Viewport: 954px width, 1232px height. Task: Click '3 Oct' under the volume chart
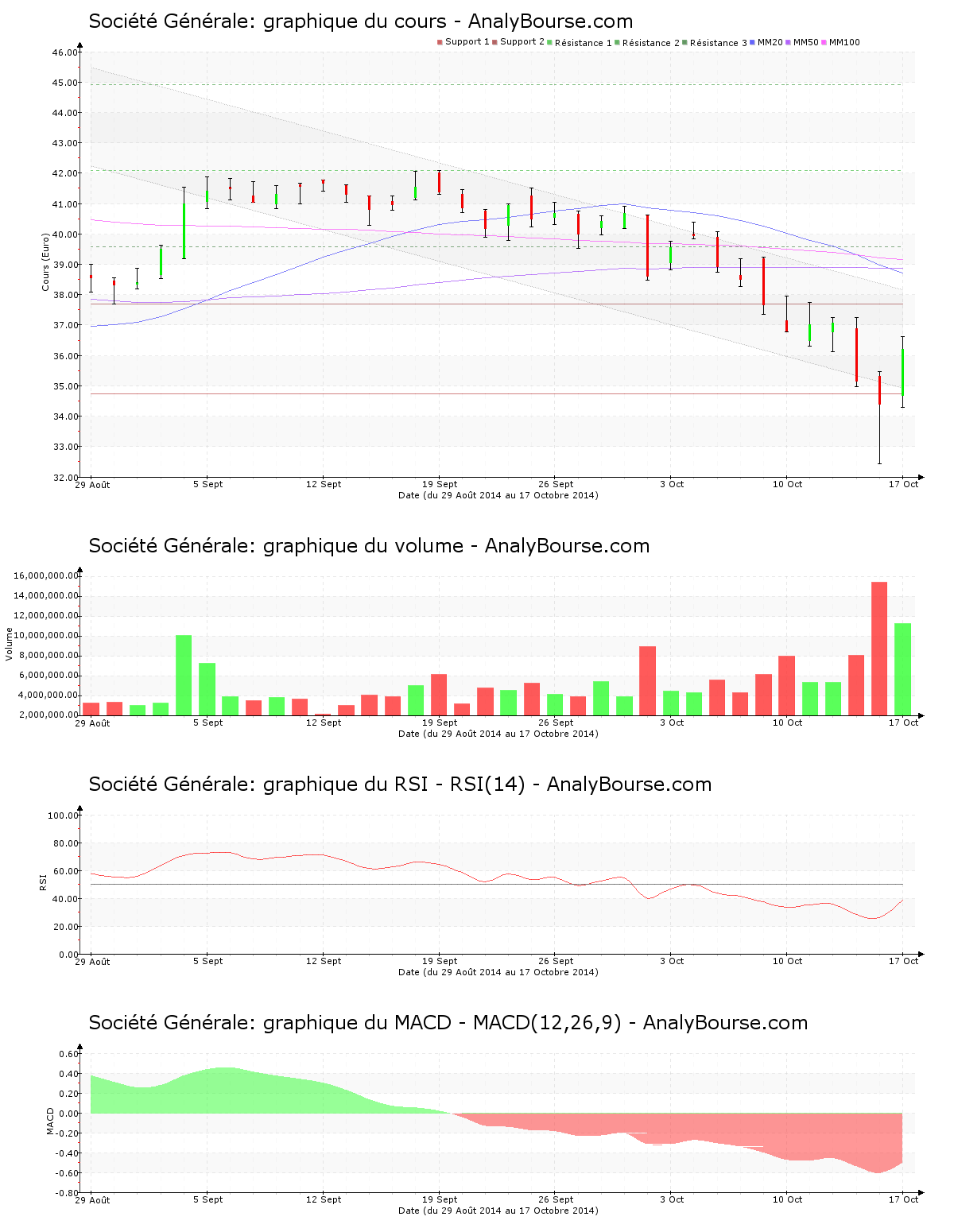click(672, 723)
